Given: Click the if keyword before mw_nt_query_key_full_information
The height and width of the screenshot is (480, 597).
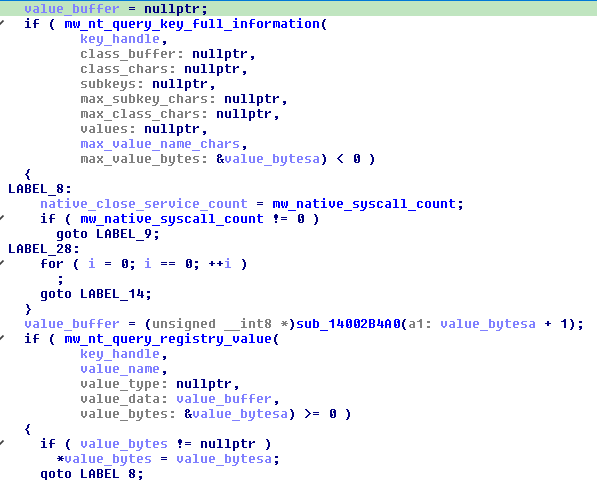Looking at the screenshot, I should 32,24.
